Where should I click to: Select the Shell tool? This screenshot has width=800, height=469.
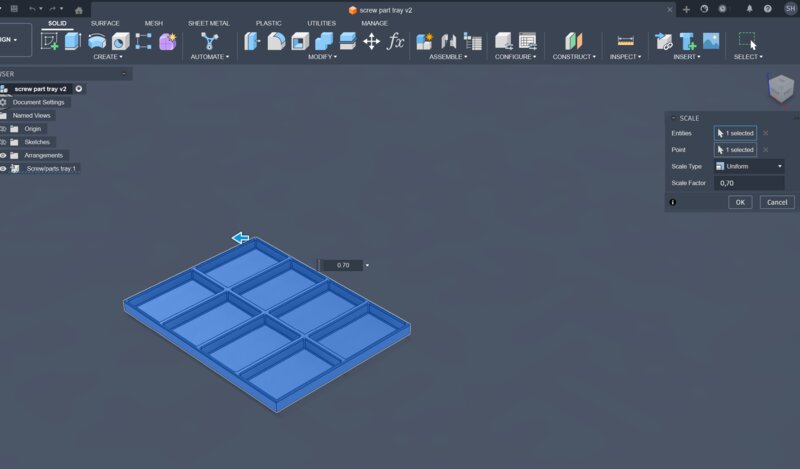[300, 41]
